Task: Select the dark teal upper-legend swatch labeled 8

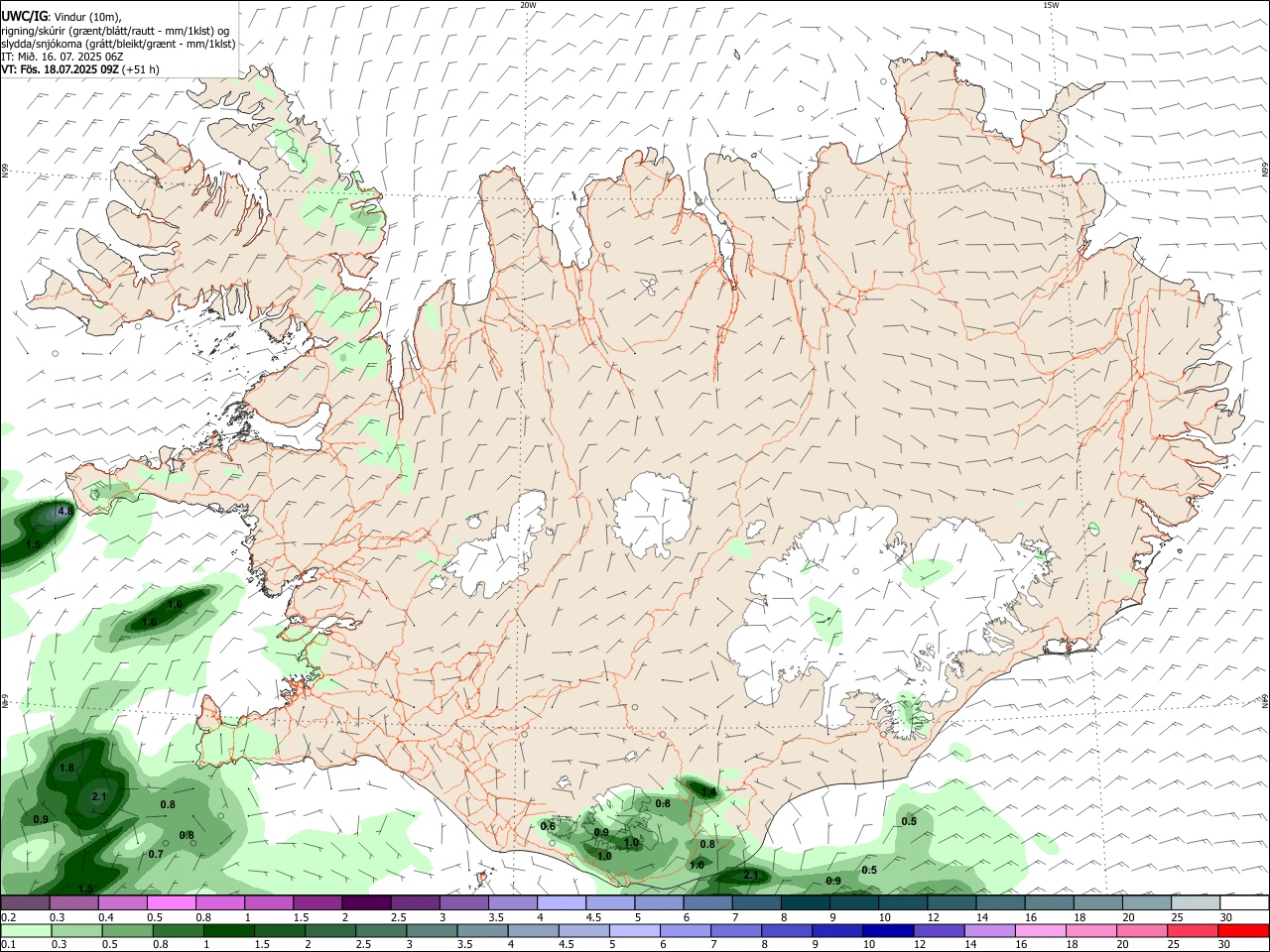Action: point(805,902)
